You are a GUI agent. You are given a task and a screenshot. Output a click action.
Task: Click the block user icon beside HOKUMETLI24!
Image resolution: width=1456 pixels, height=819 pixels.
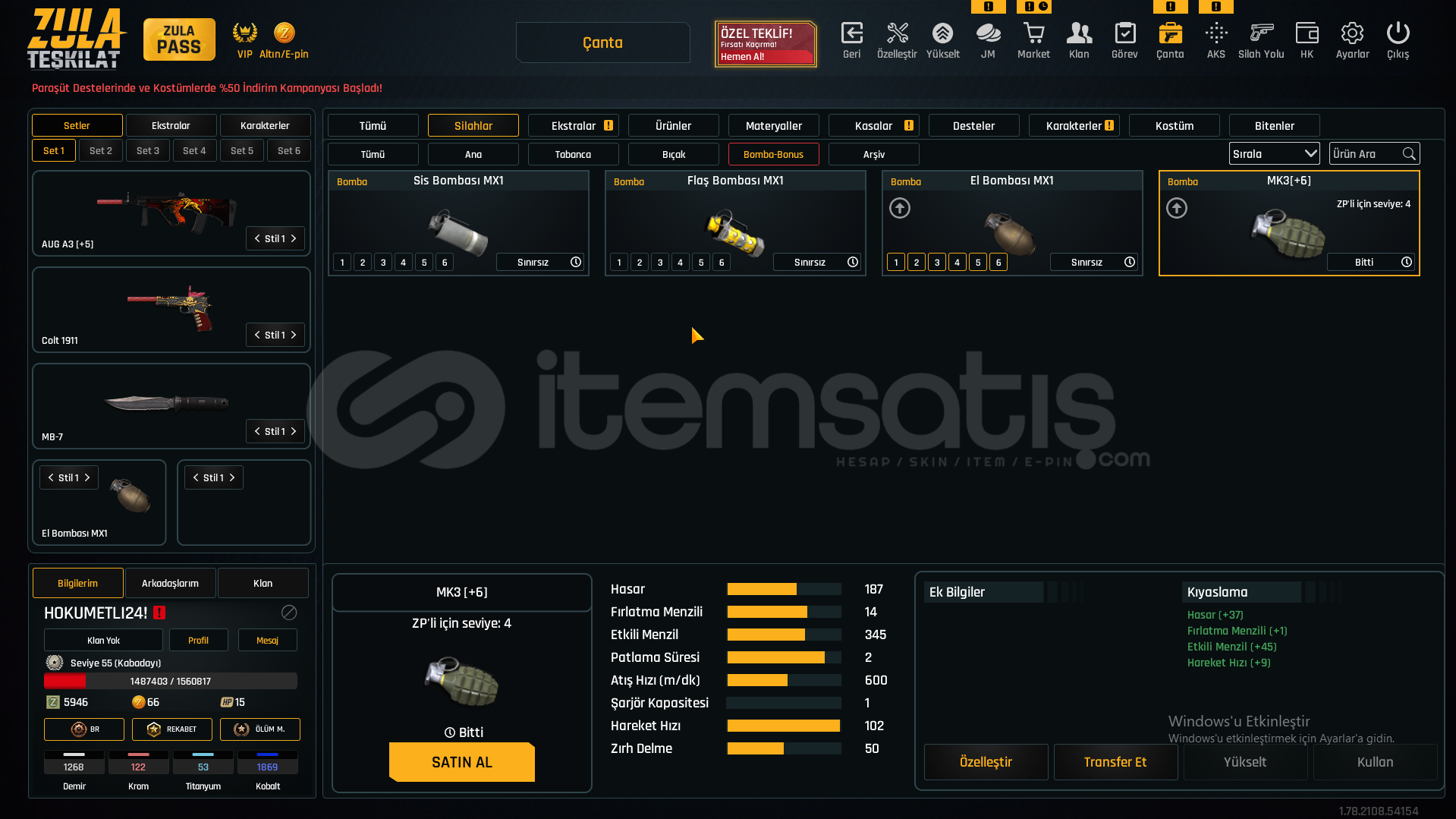289,613
